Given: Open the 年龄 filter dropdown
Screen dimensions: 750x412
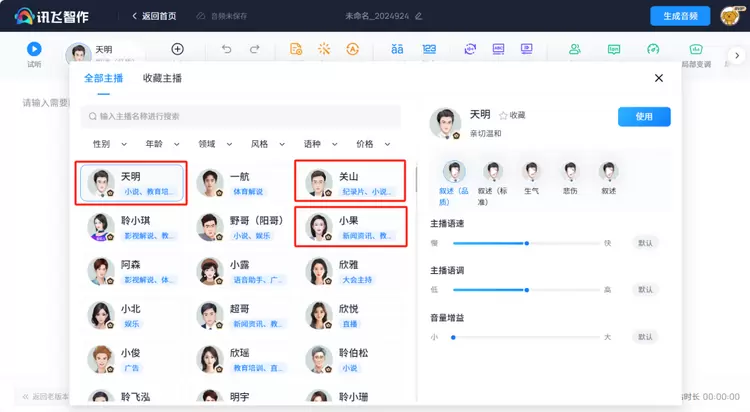Looking at the screenshot, I should point(160,144).
